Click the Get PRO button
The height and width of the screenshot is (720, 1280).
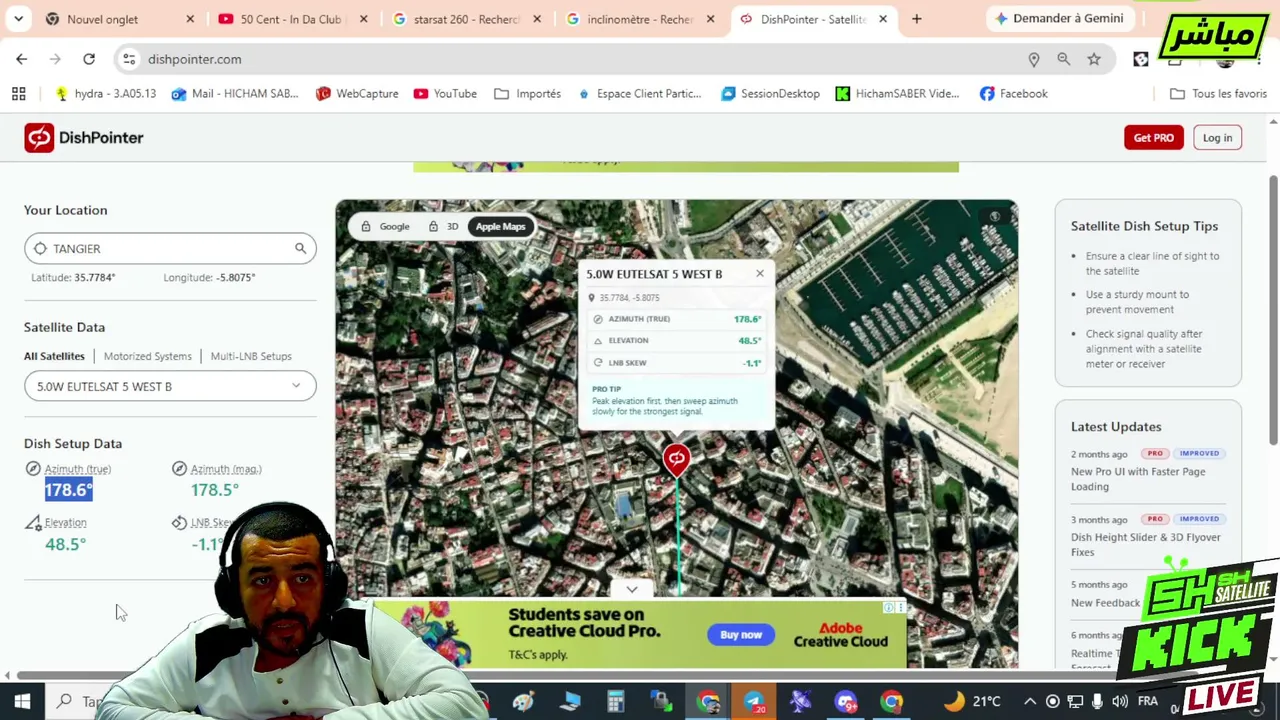(1153, 137)
